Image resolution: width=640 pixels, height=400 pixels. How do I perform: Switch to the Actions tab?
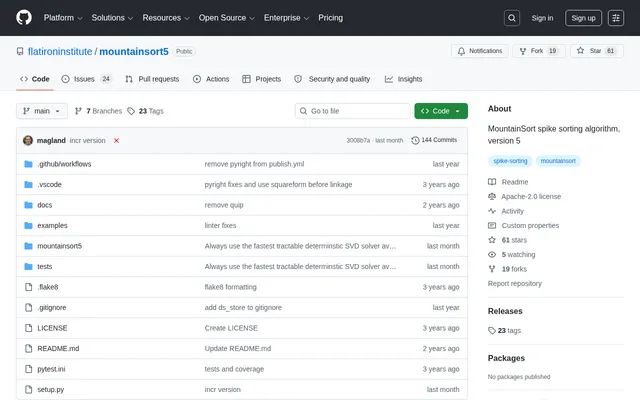(x=211, y=79)
